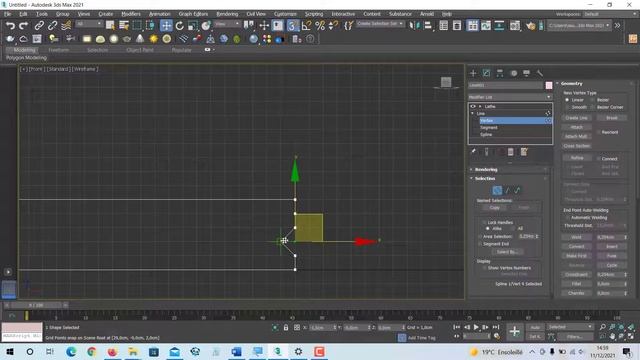Select Segment sub-object icon in Selection
This screenshot has height=360, width=640.
[x=507, y=190]
